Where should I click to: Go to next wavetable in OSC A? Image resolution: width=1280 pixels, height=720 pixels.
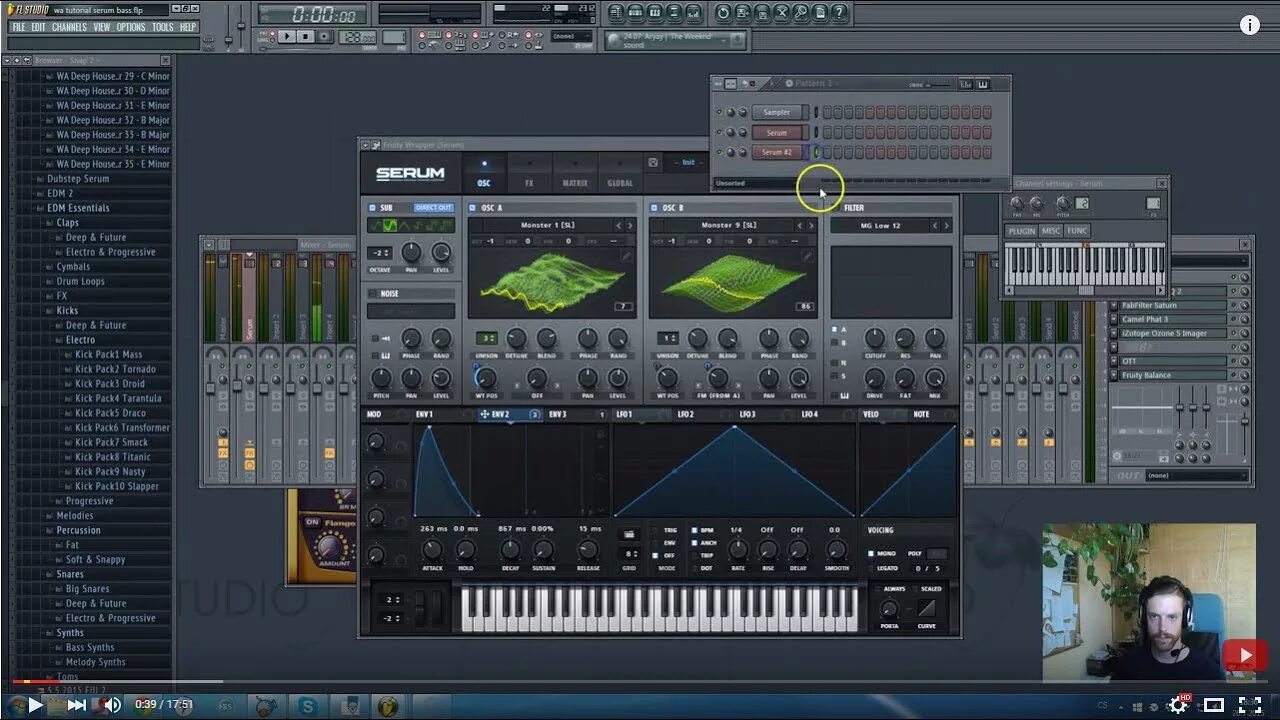click(x=630, y=226)
